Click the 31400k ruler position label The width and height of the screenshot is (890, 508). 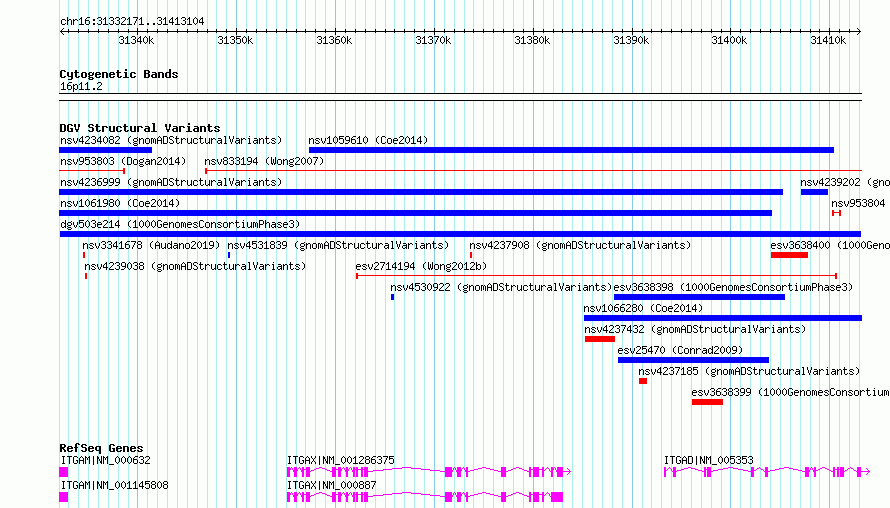tap(729, 40)
